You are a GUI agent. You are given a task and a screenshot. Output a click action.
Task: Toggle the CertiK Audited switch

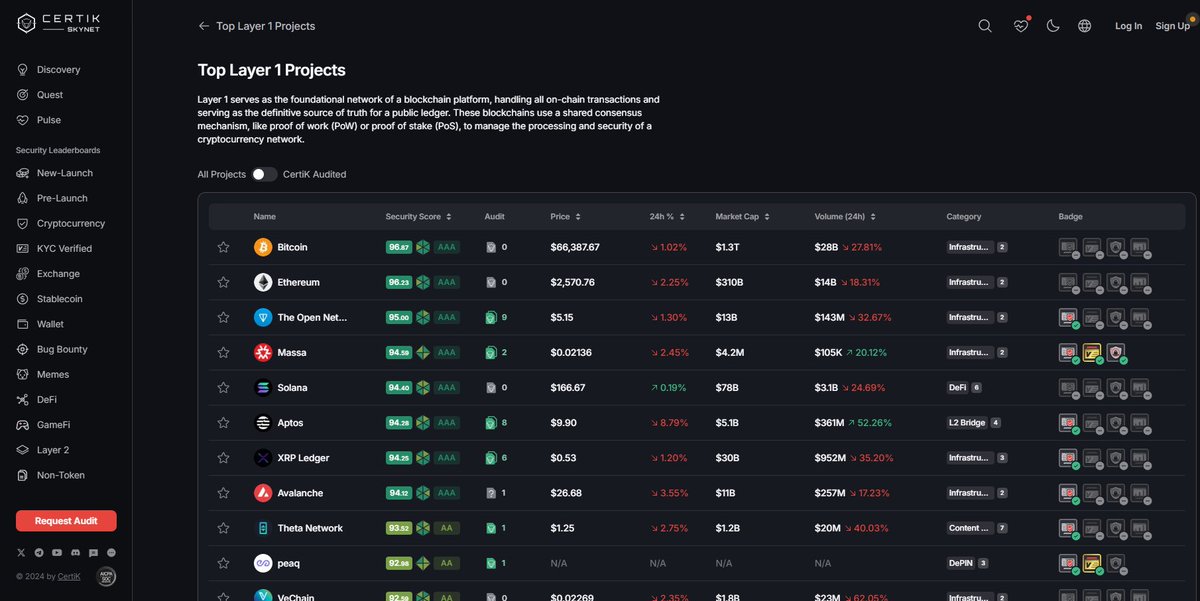tap(264, 174)
